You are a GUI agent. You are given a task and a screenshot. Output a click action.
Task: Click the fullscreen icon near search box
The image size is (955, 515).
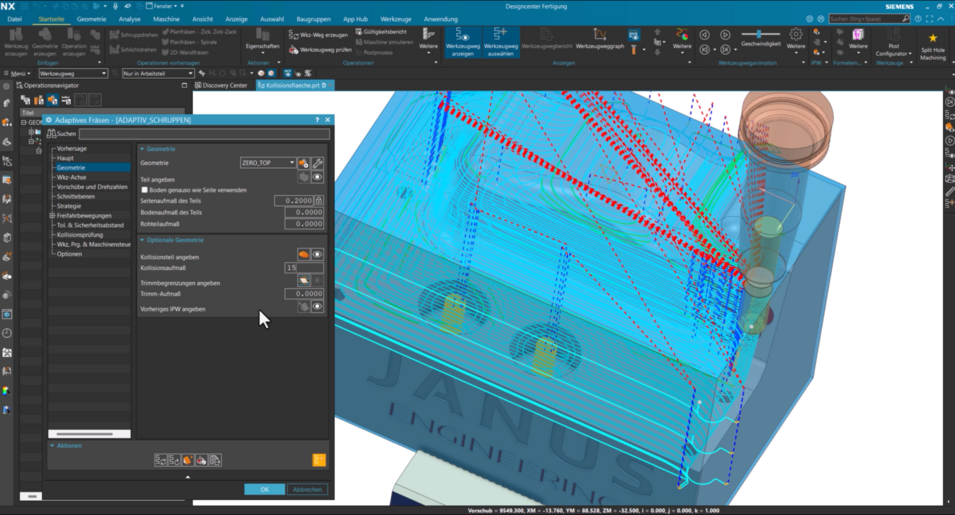(x=929, y=19)
